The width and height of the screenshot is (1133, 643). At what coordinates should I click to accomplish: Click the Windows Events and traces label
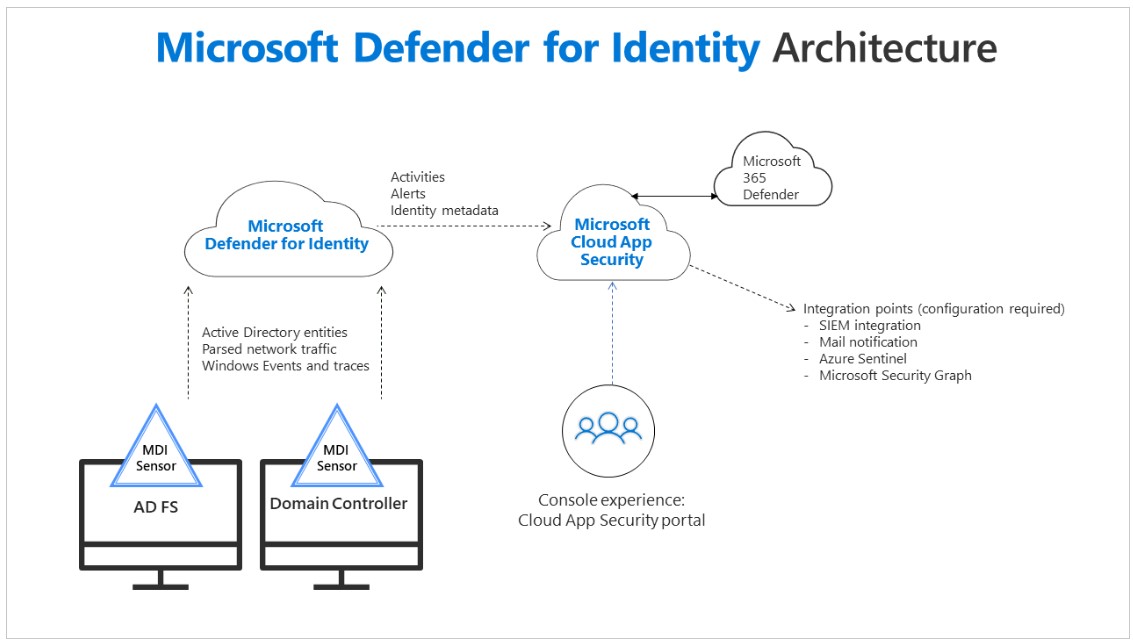(x=285, y=366)
